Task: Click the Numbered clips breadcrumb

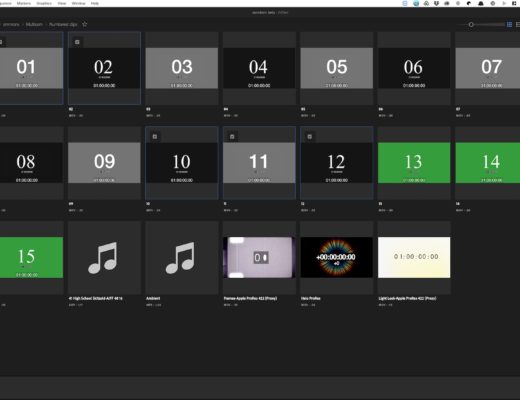Action: point(63,24)
